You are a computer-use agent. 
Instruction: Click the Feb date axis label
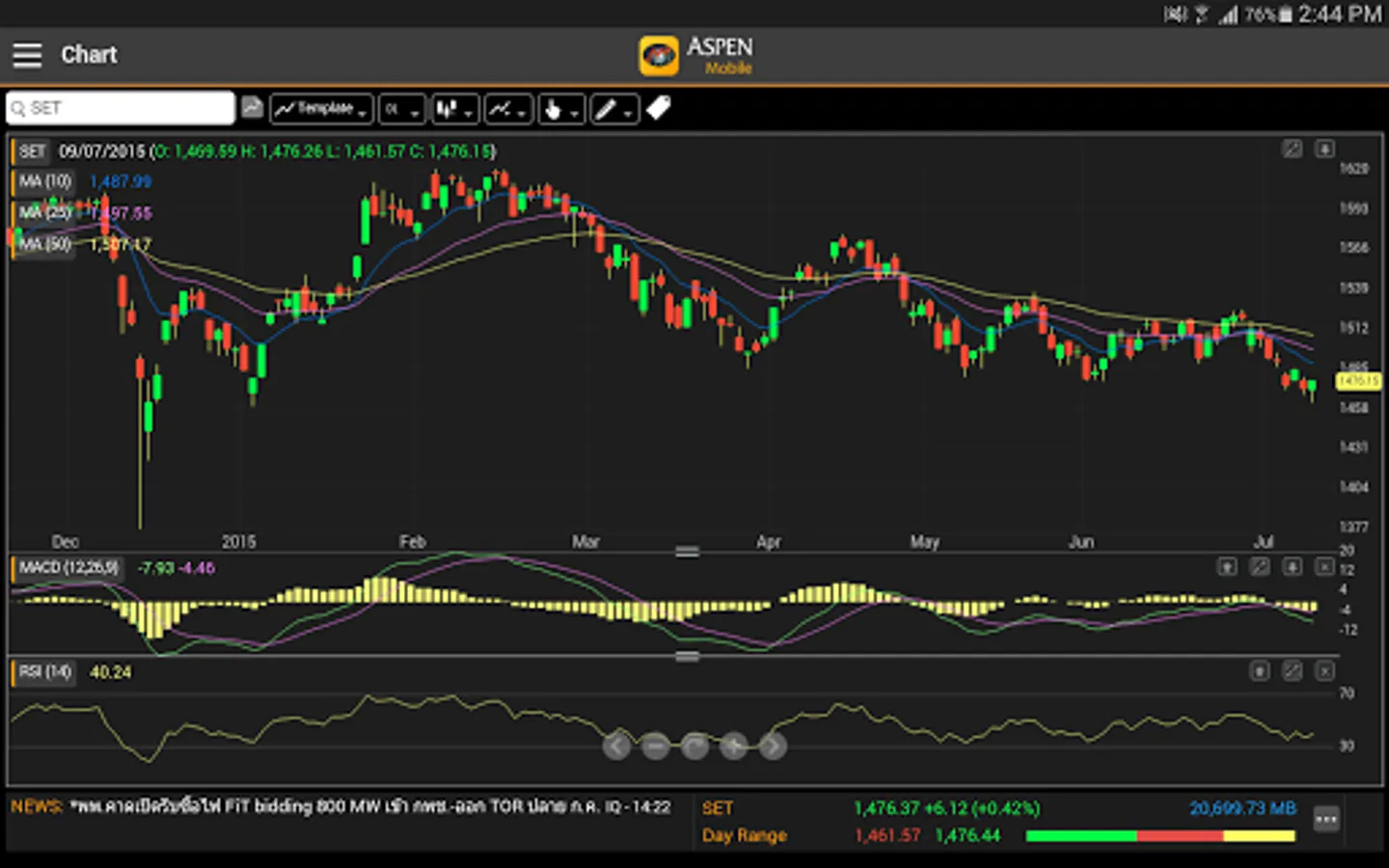point(412,542)
